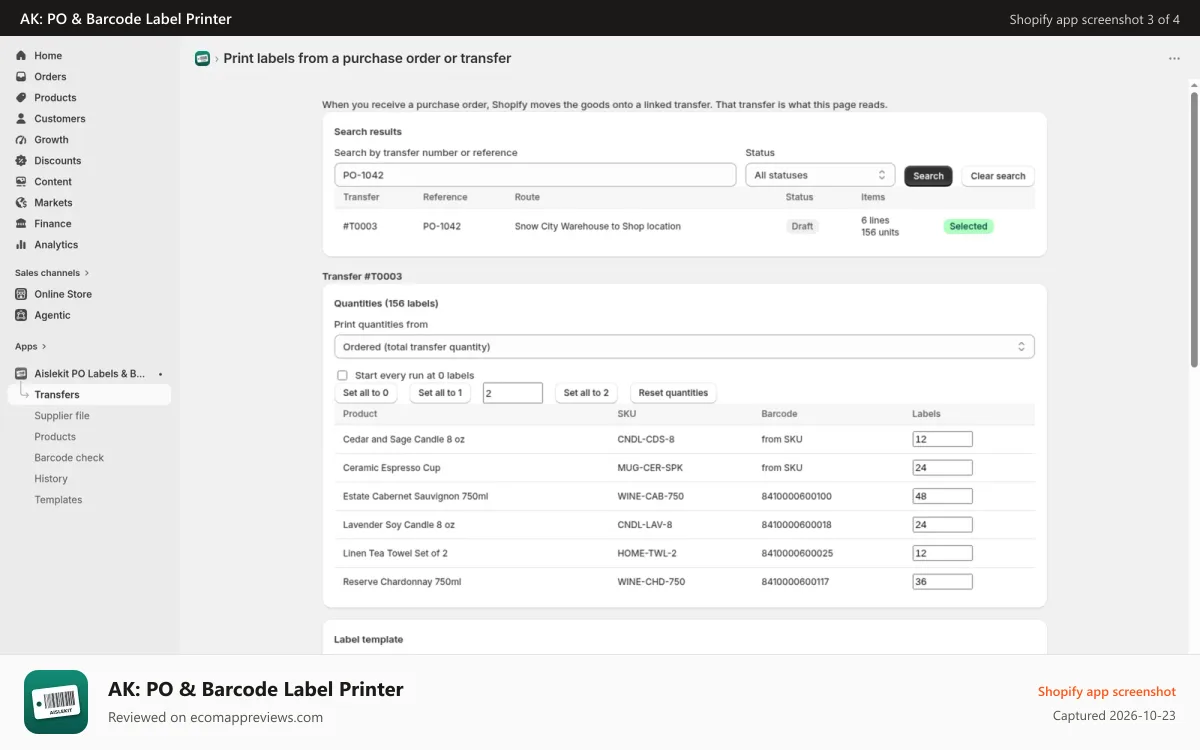This screenshot has height=750, width=1200.
Task: Click the Agentic channel icon
Action: coord(21,315)
